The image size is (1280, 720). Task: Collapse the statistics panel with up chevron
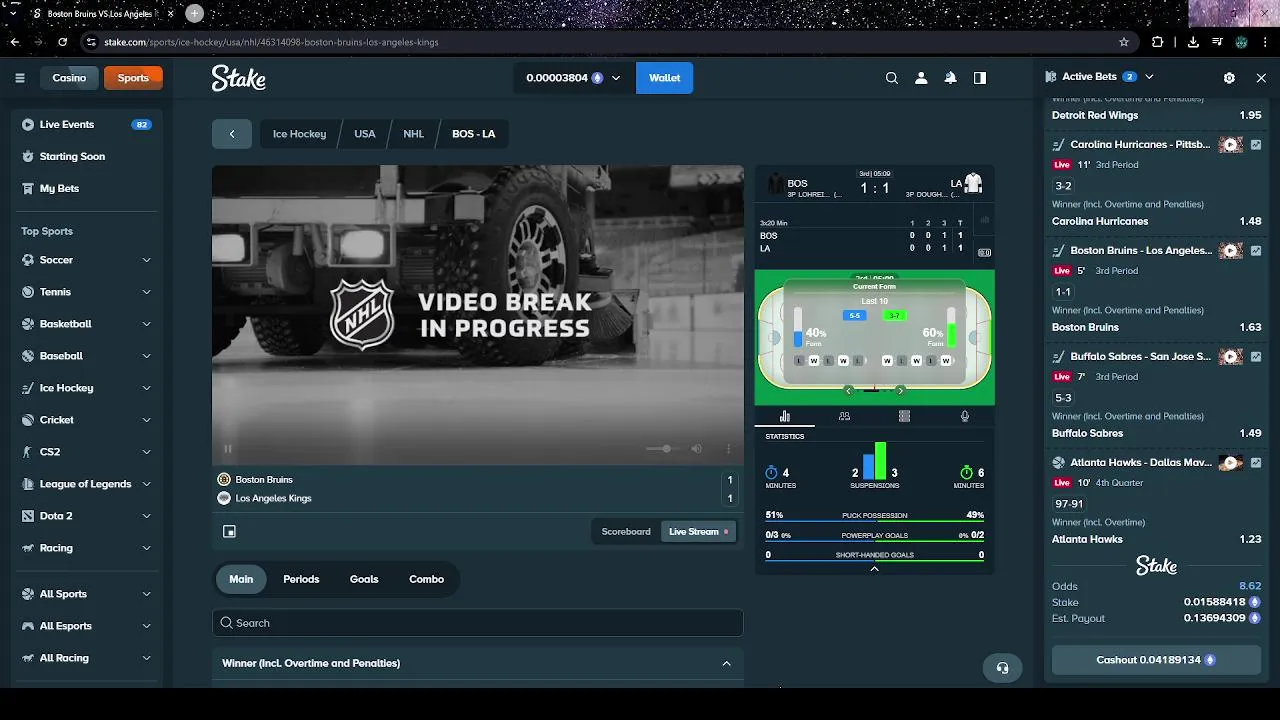point(874,568)
